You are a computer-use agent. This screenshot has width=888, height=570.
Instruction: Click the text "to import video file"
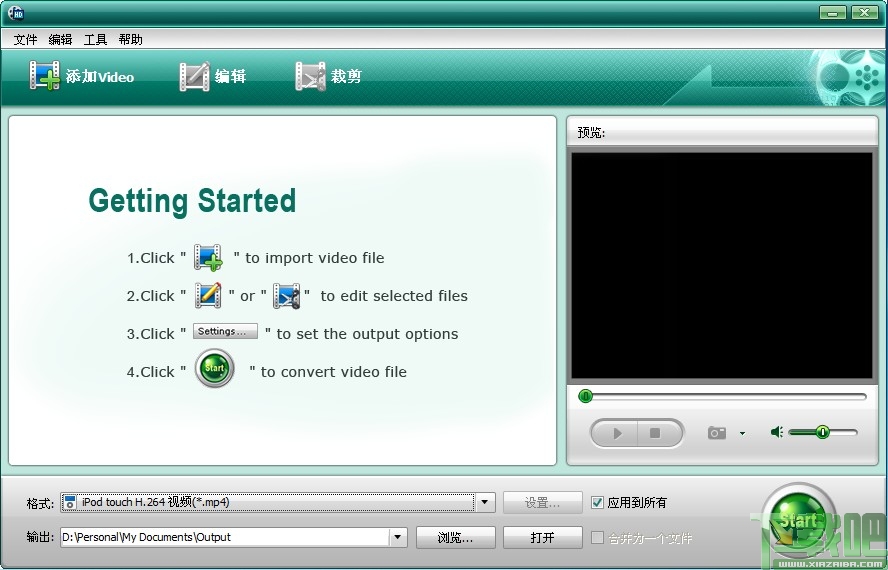(314, 258)
